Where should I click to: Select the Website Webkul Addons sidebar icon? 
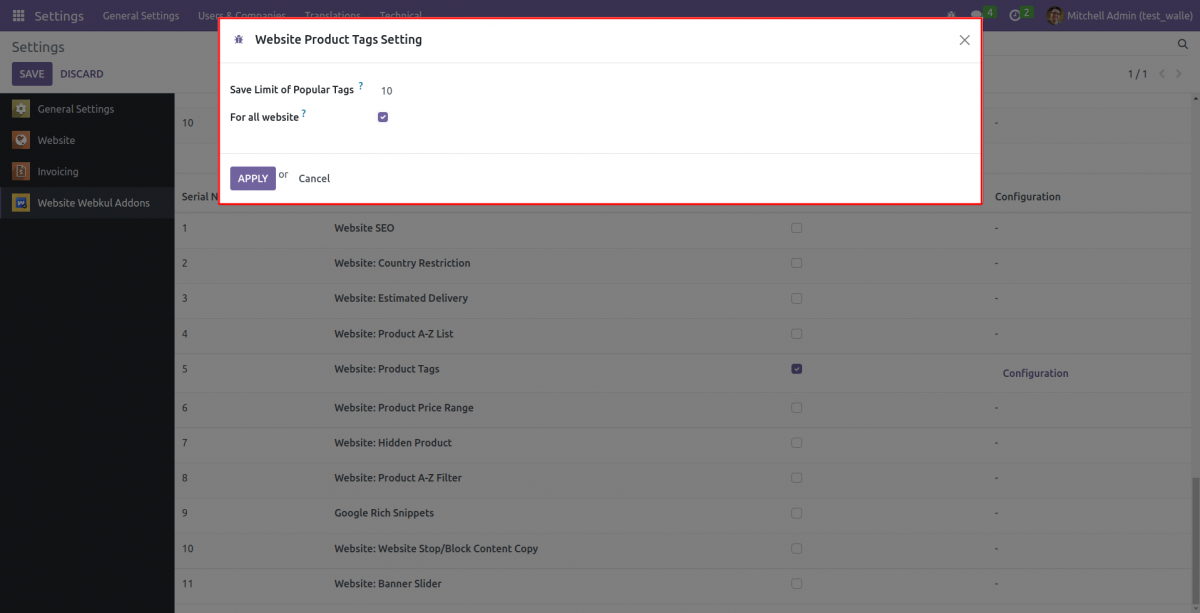[21, 202]
